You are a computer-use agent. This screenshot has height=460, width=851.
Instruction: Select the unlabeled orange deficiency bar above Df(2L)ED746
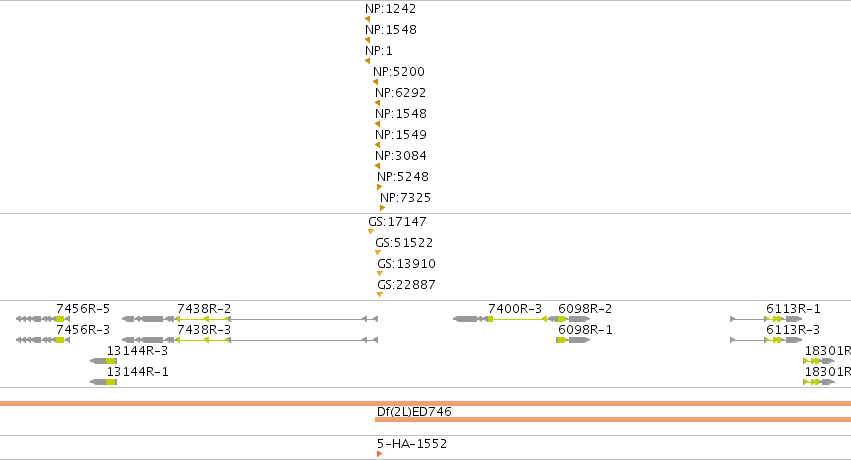tap(426, 404)
